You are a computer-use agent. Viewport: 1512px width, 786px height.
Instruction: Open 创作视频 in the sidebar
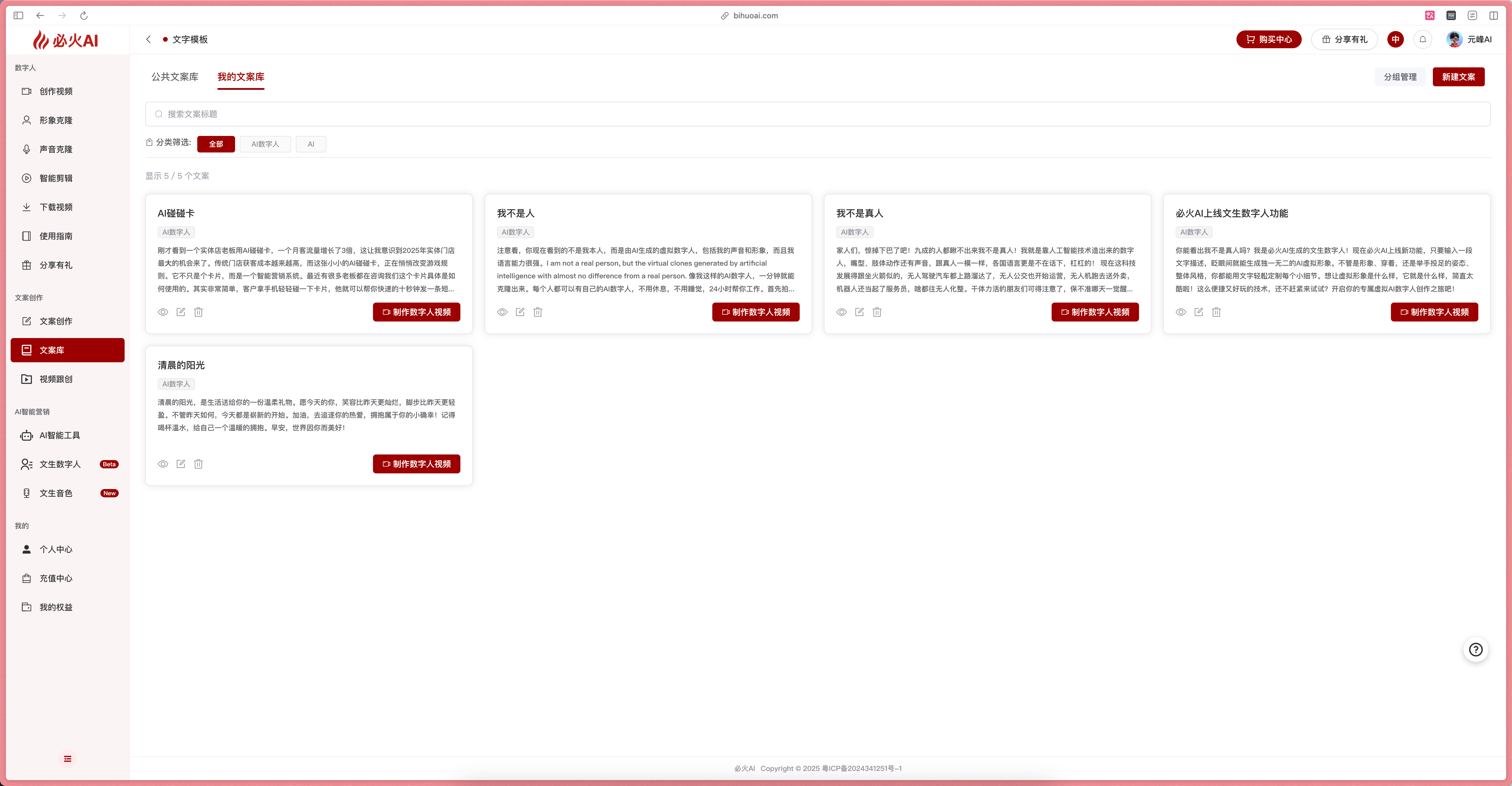tap(68, 92)
